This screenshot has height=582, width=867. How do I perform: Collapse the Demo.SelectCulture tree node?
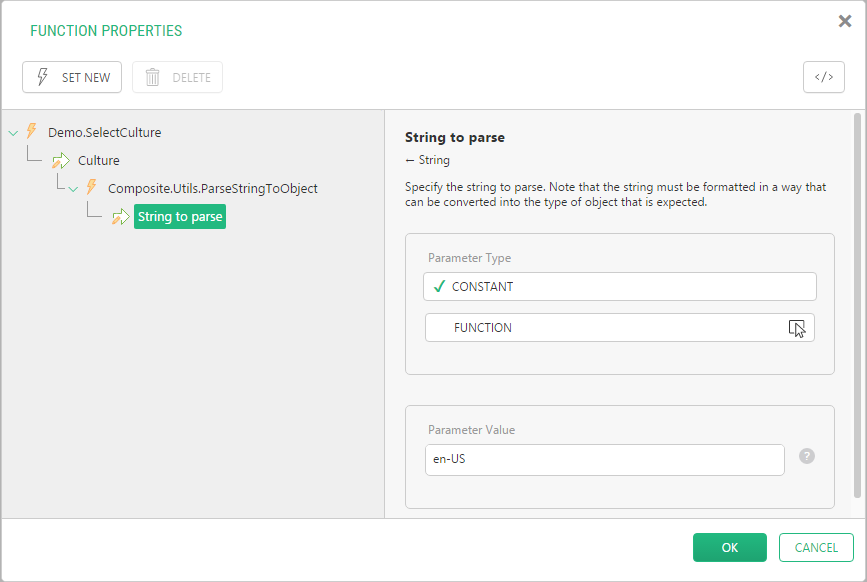pyautogui.click(x=13, y=133)
